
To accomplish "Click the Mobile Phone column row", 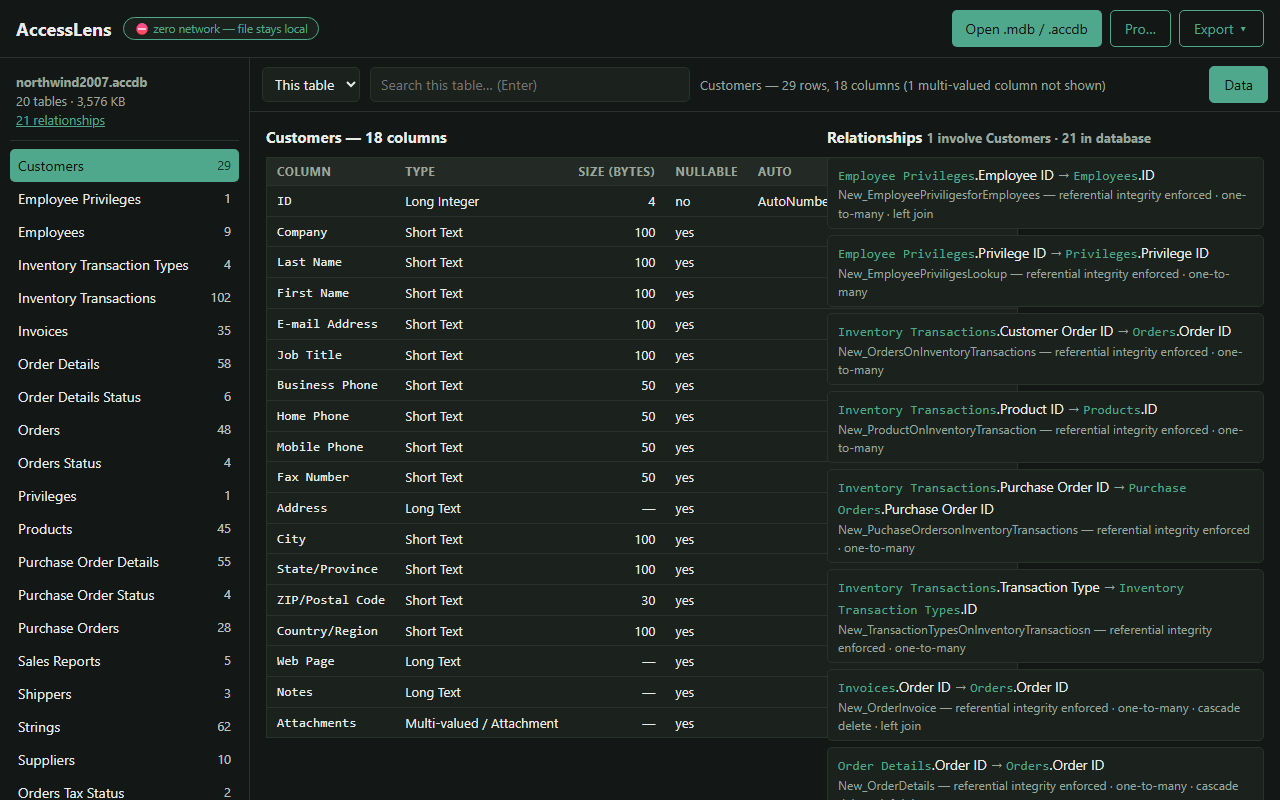I will coord(547,447).
